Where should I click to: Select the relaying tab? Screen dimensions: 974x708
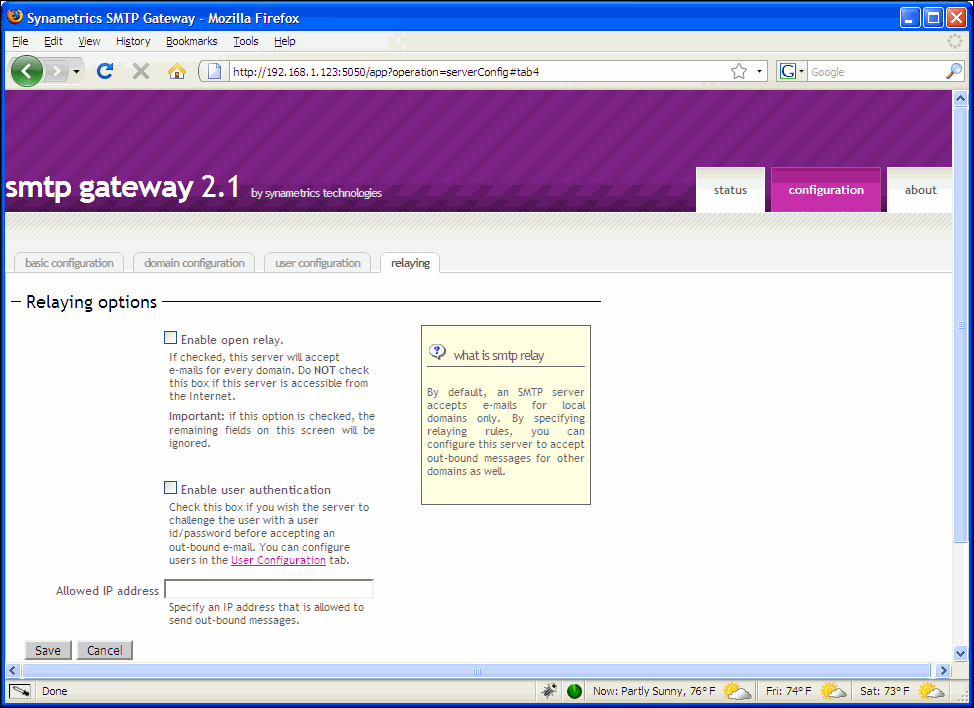(410, 263)
